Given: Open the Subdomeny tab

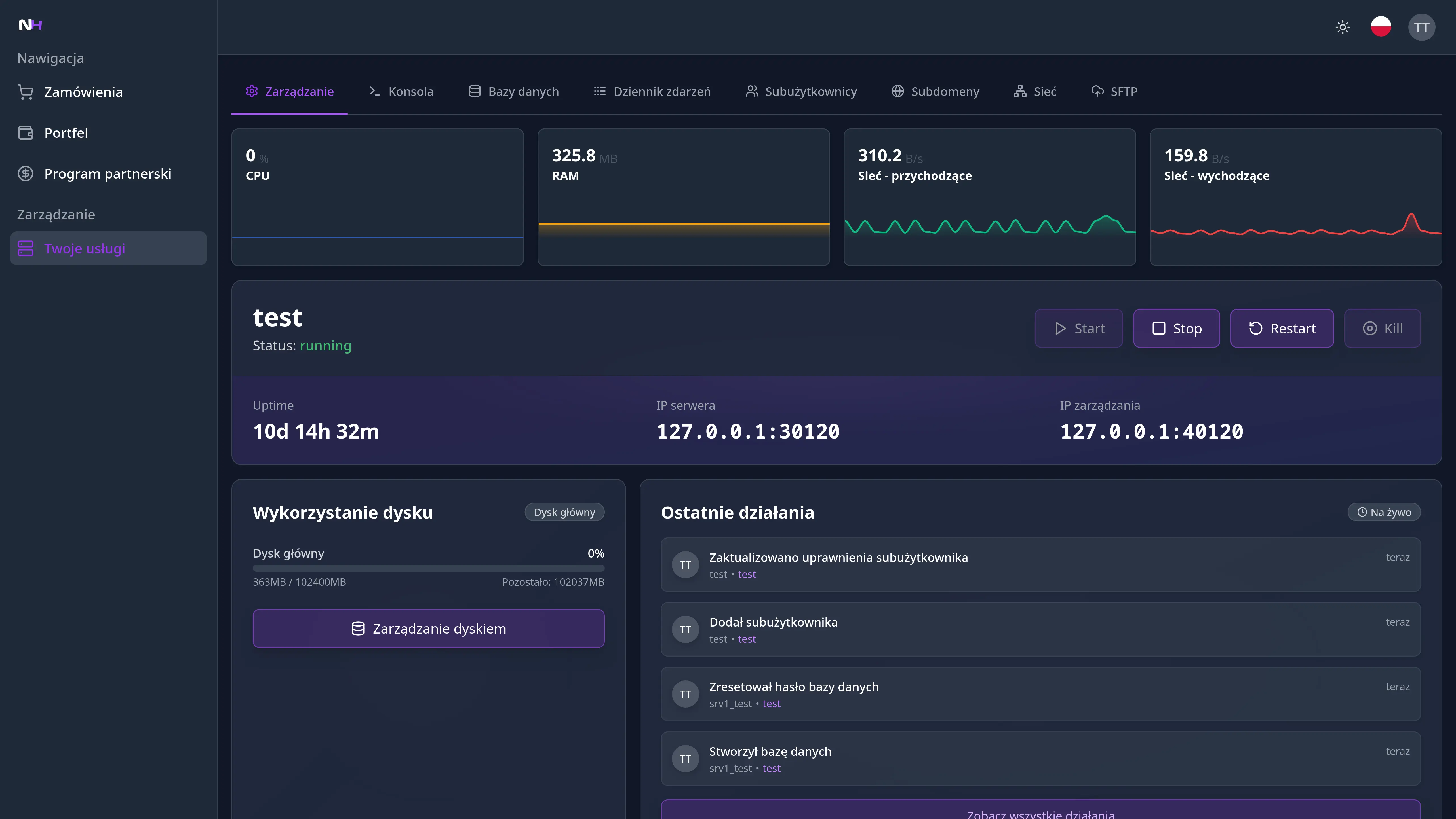Looking at the screenshot, I should point(935,92).
